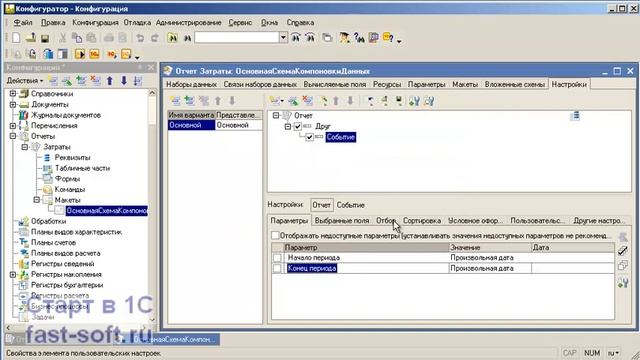Viewport: 640px width, 360px height.
Task: Collapse the Затраты report node
Action: 25,147
